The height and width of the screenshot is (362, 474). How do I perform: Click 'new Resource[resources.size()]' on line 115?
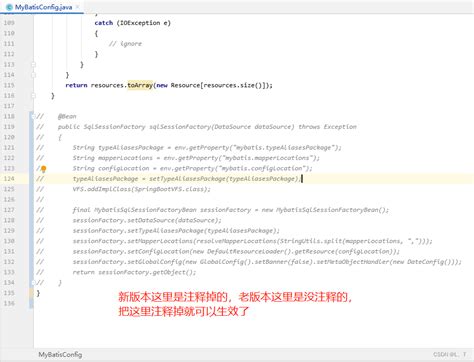(x=212, y=85)
